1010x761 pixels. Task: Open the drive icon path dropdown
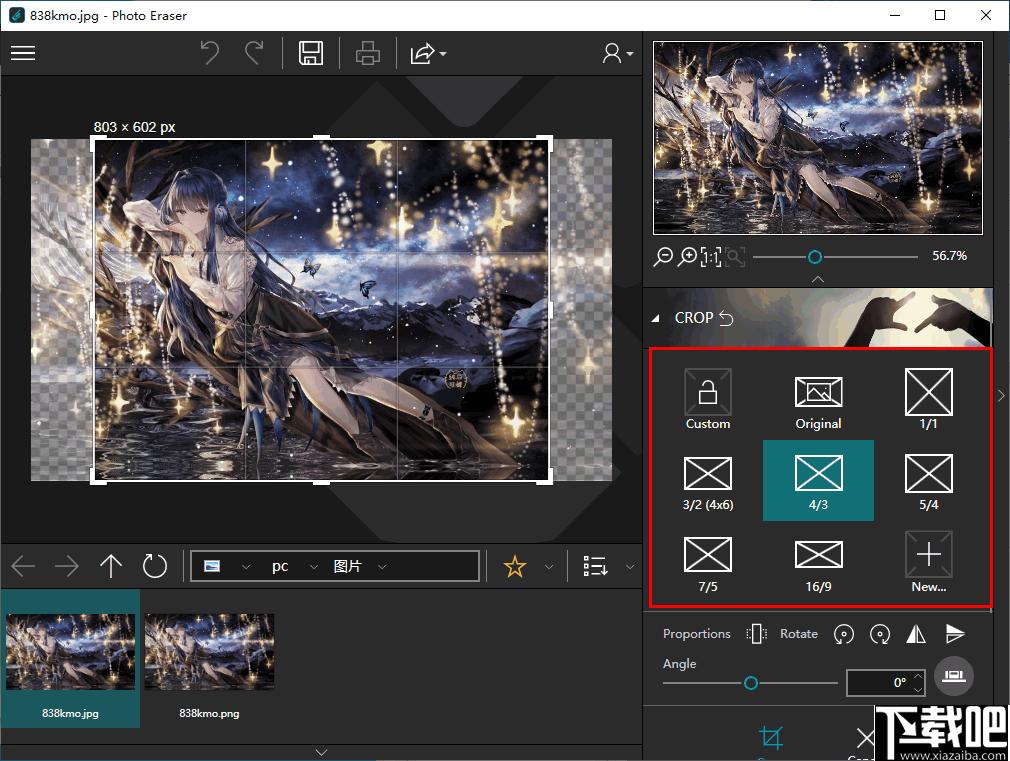[245, 567]
